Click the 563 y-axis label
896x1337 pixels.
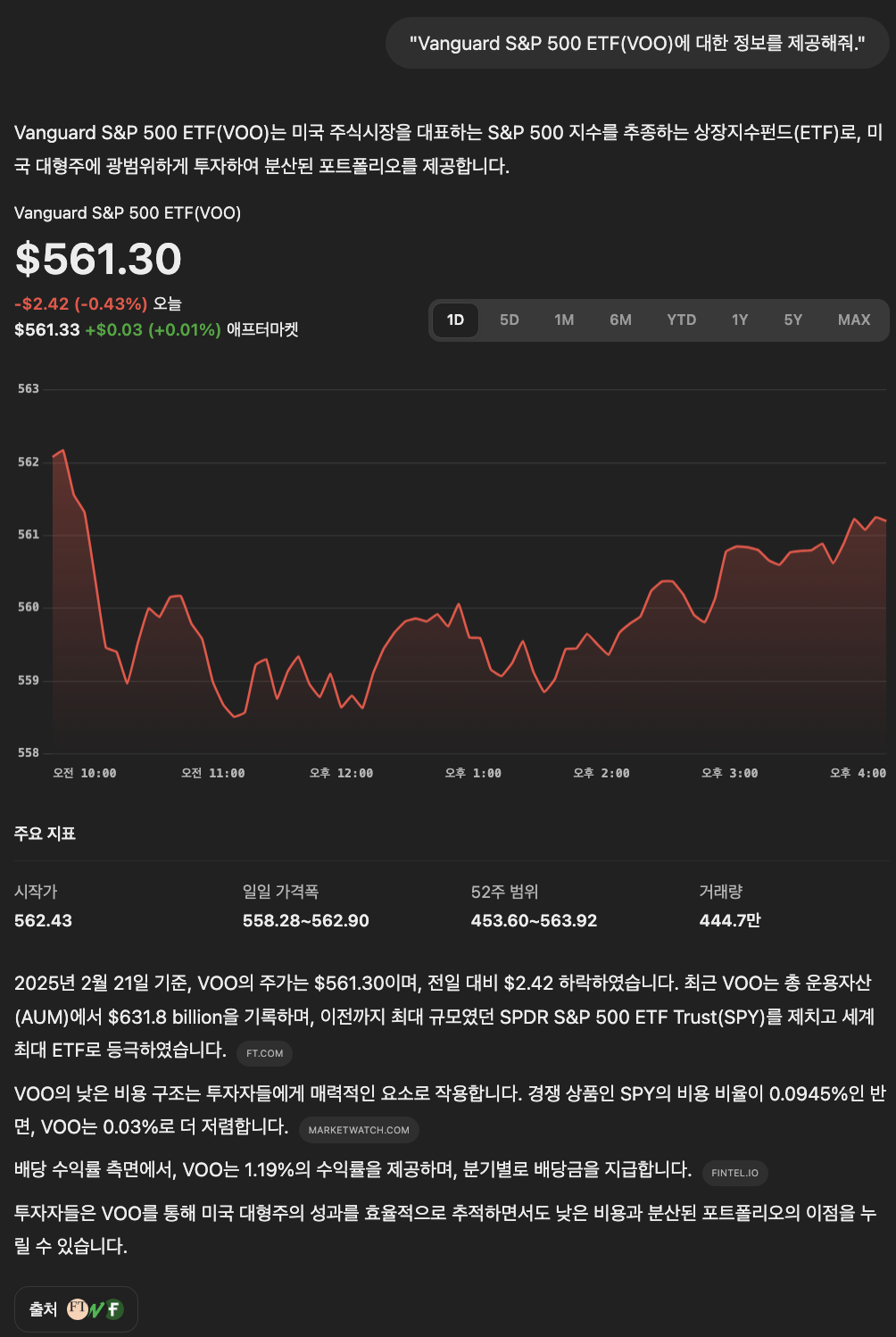tap(29, 389)
